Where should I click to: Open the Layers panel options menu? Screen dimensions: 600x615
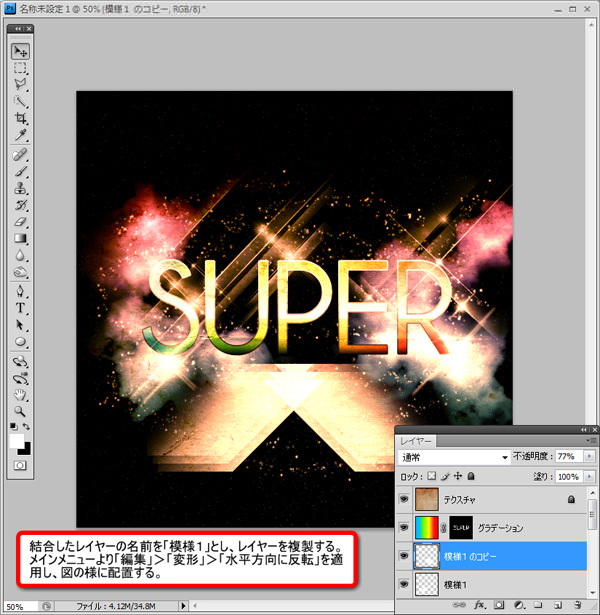click(x=592, y=440)
